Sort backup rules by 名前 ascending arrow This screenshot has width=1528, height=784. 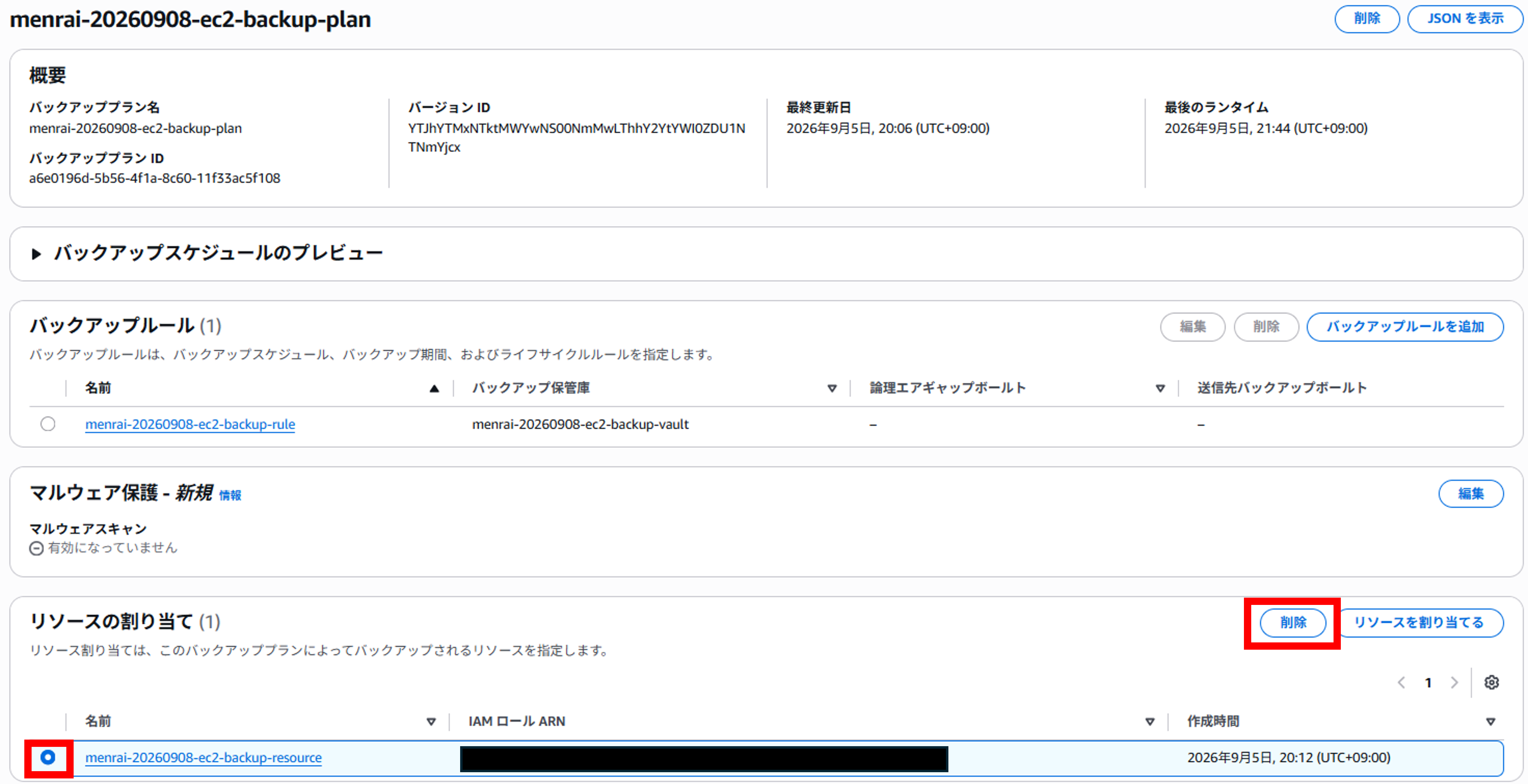pyautogui.click(x=434, y=388)
